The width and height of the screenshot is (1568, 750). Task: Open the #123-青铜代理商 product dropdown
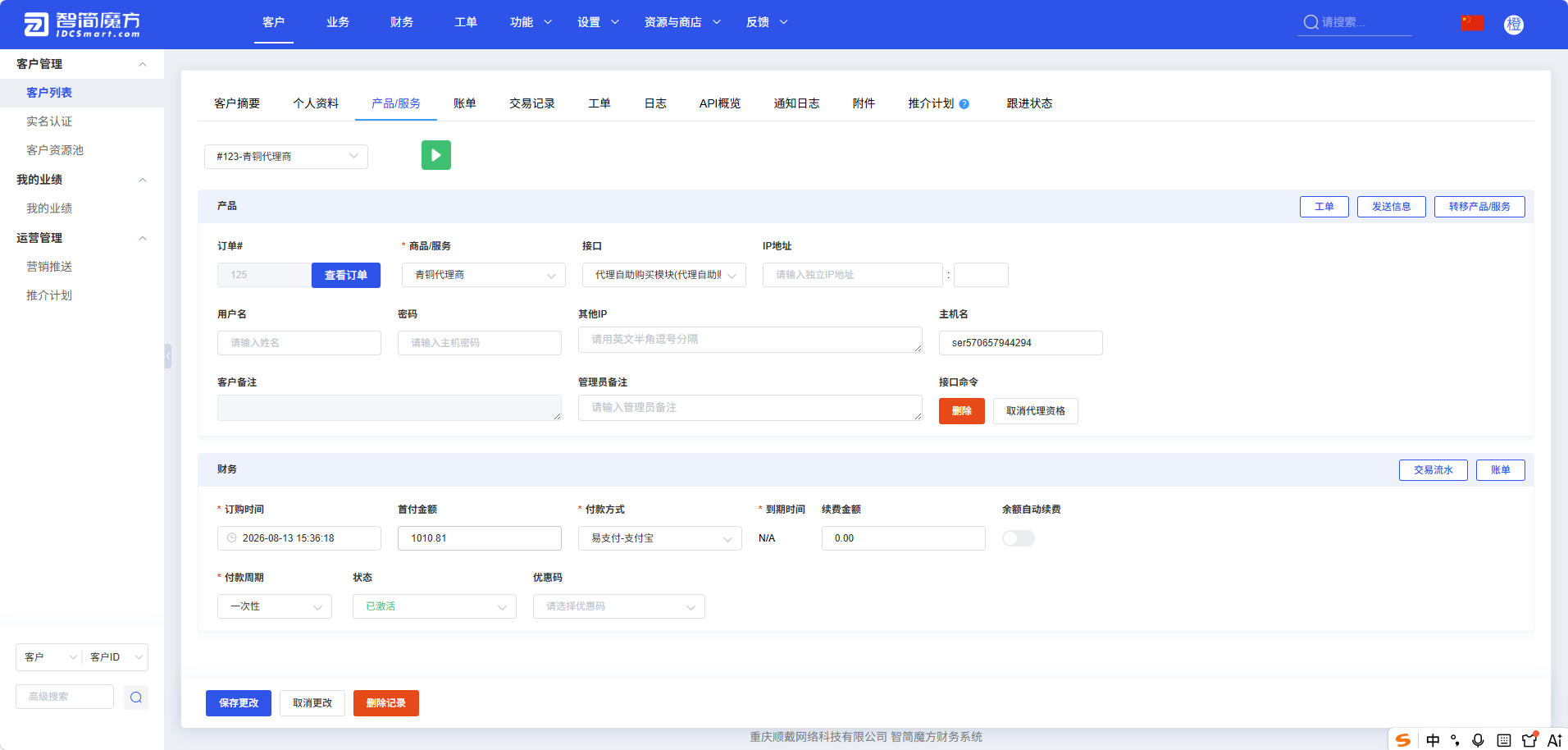pos(286,157)
